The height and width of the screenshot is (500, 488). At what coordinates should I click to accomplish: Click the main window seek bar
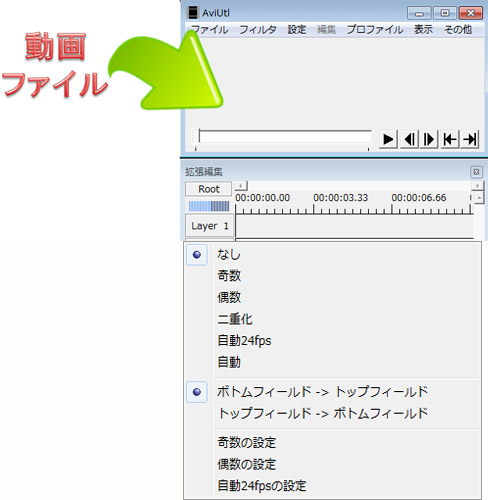[x=285, y=137]
